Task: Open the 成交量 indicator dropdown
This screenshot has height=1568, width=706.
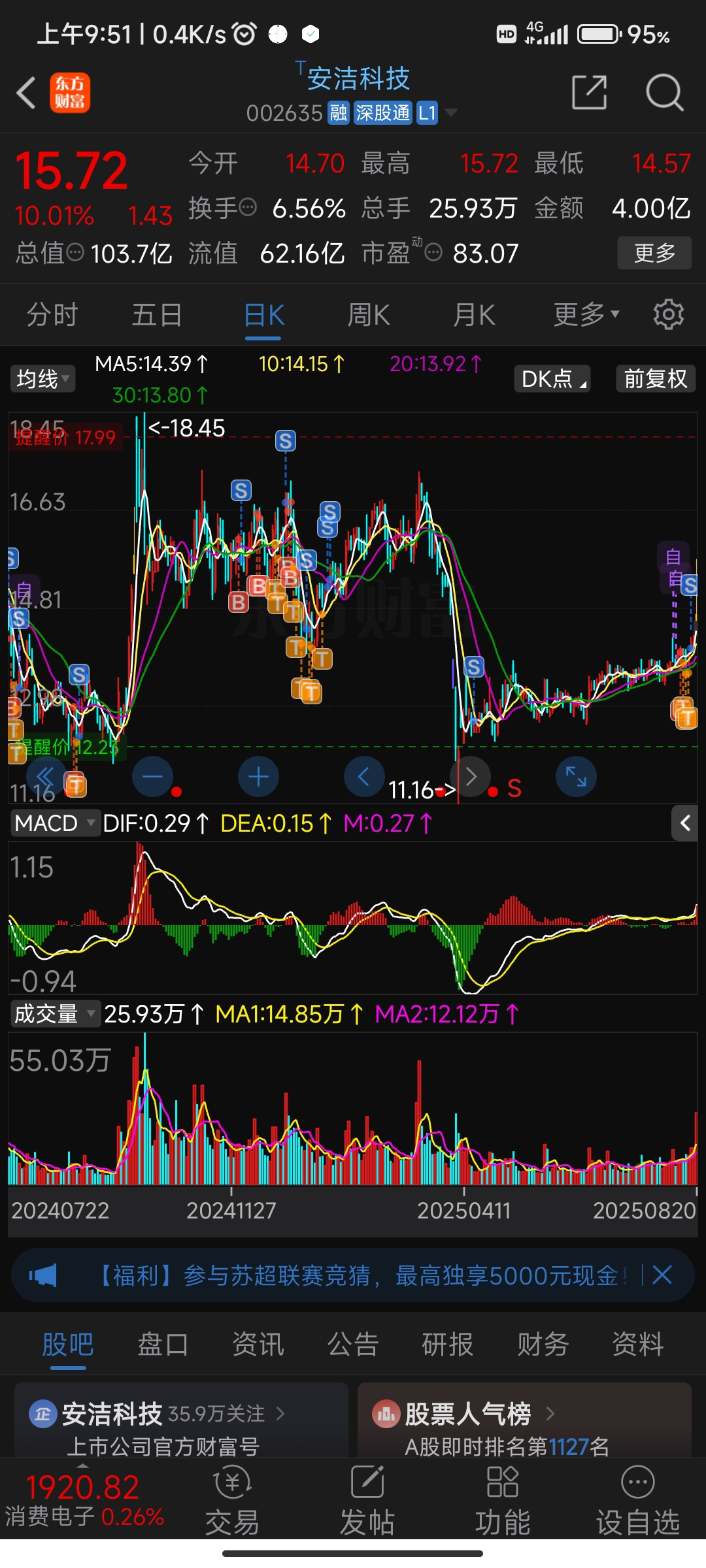Action: click(x=56, y=1013)
